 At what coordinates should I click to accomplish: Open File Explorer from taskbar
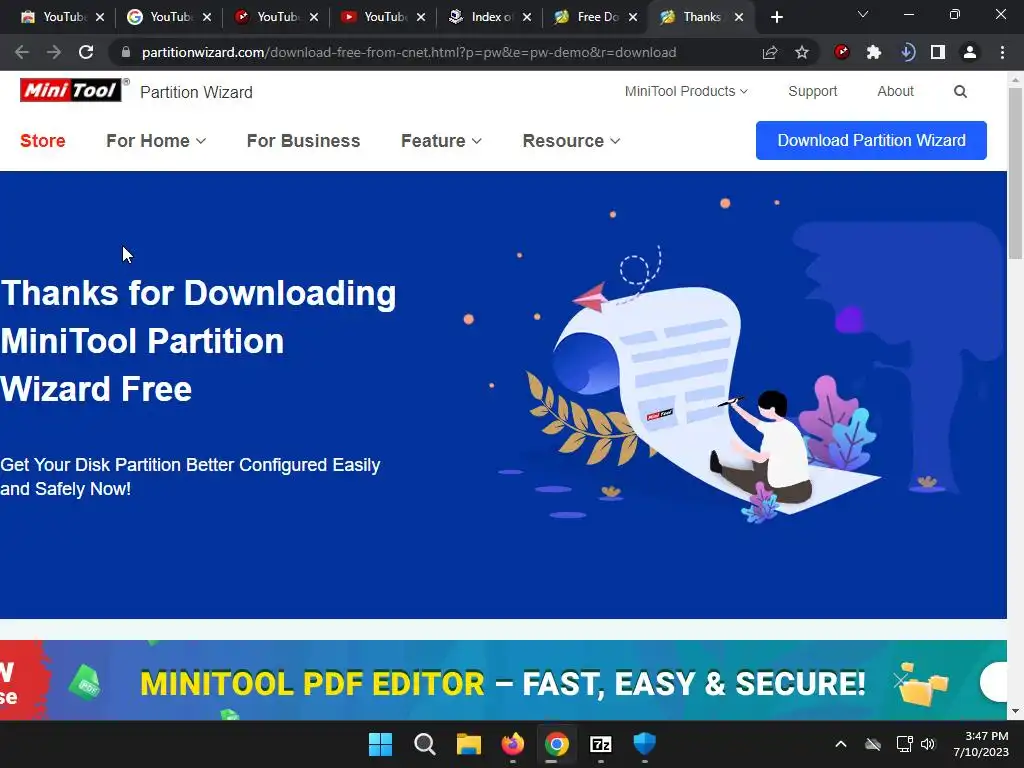(x=468, y=744)
